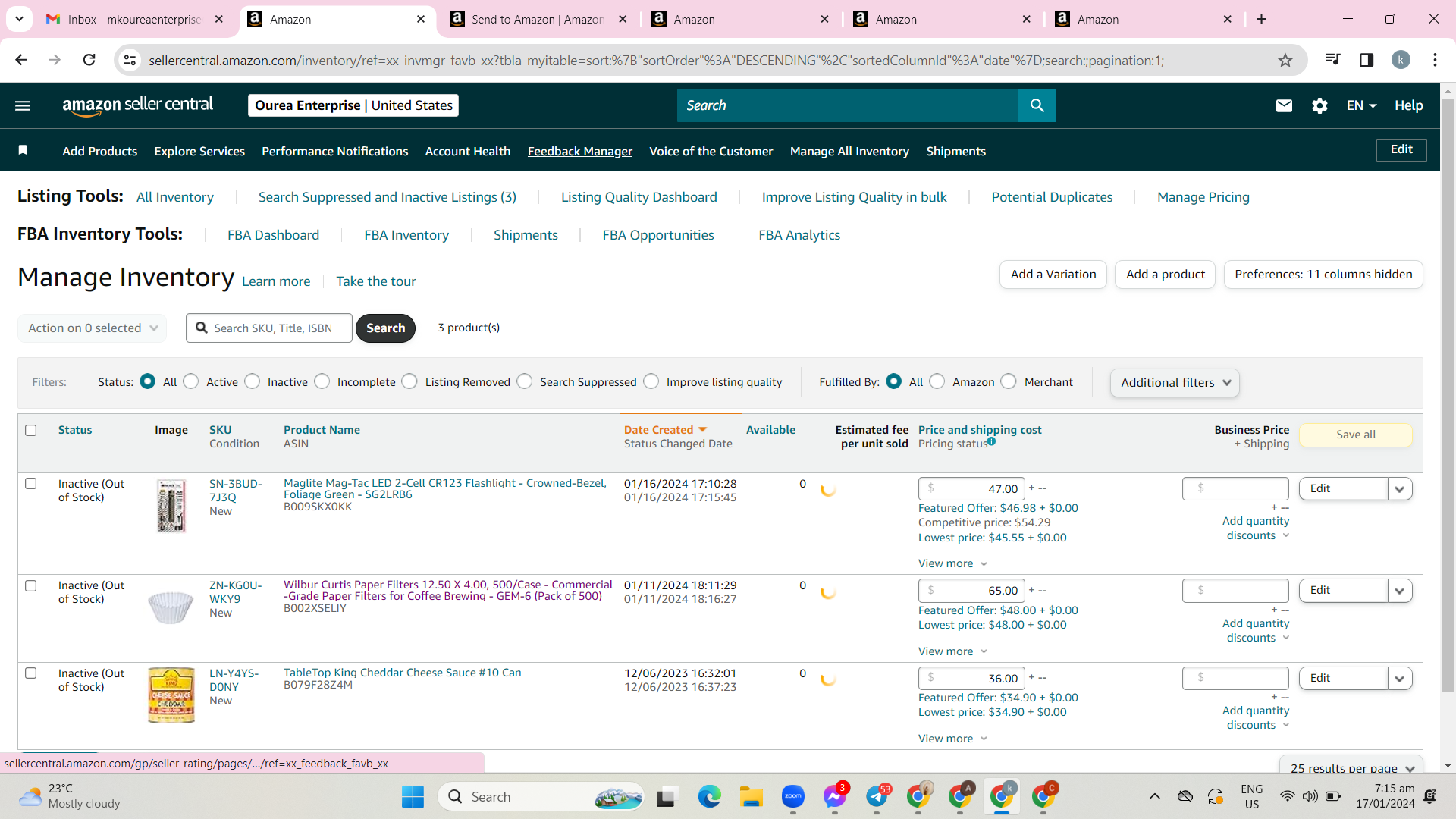Select the Wilbur Curtis Paper Filters row checkbox
Viewport: 1456px width, 819px height.
31,586
